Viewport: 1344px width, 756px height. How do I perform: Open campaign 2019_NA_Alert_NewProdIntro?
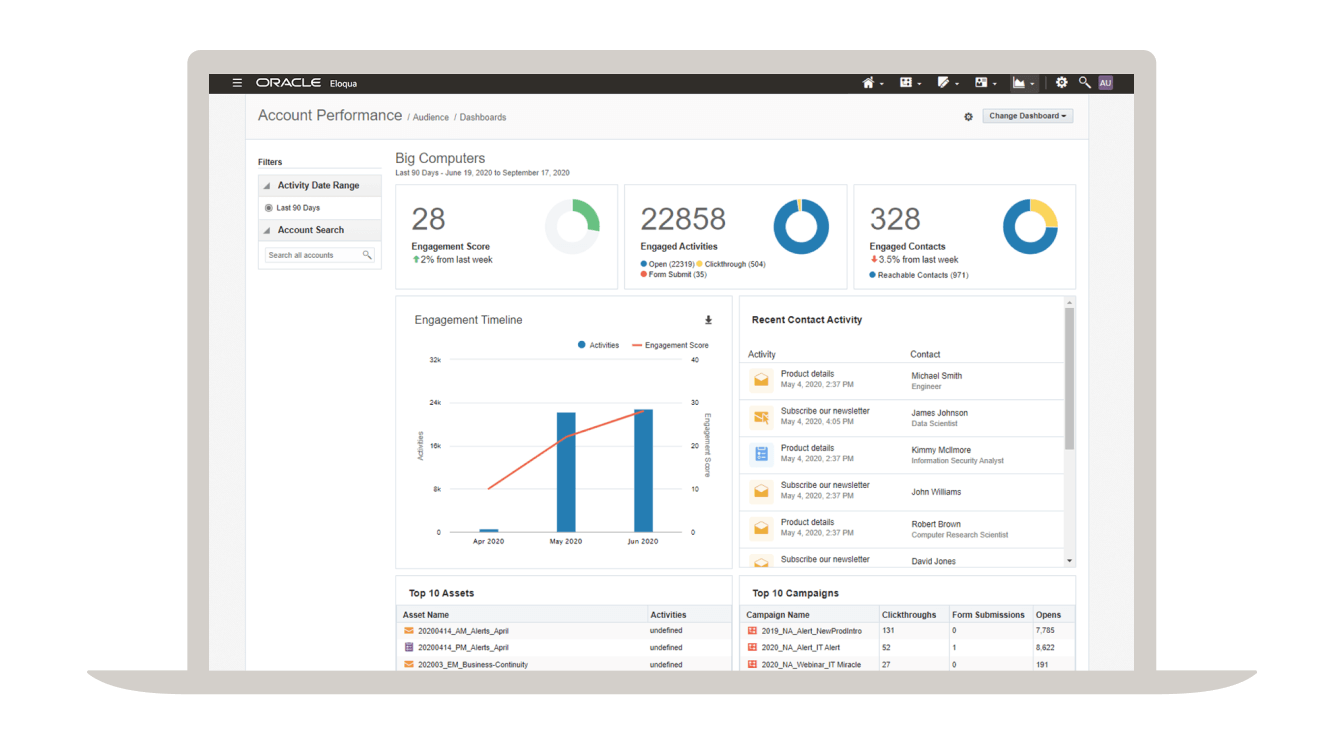tap(810, 631)
